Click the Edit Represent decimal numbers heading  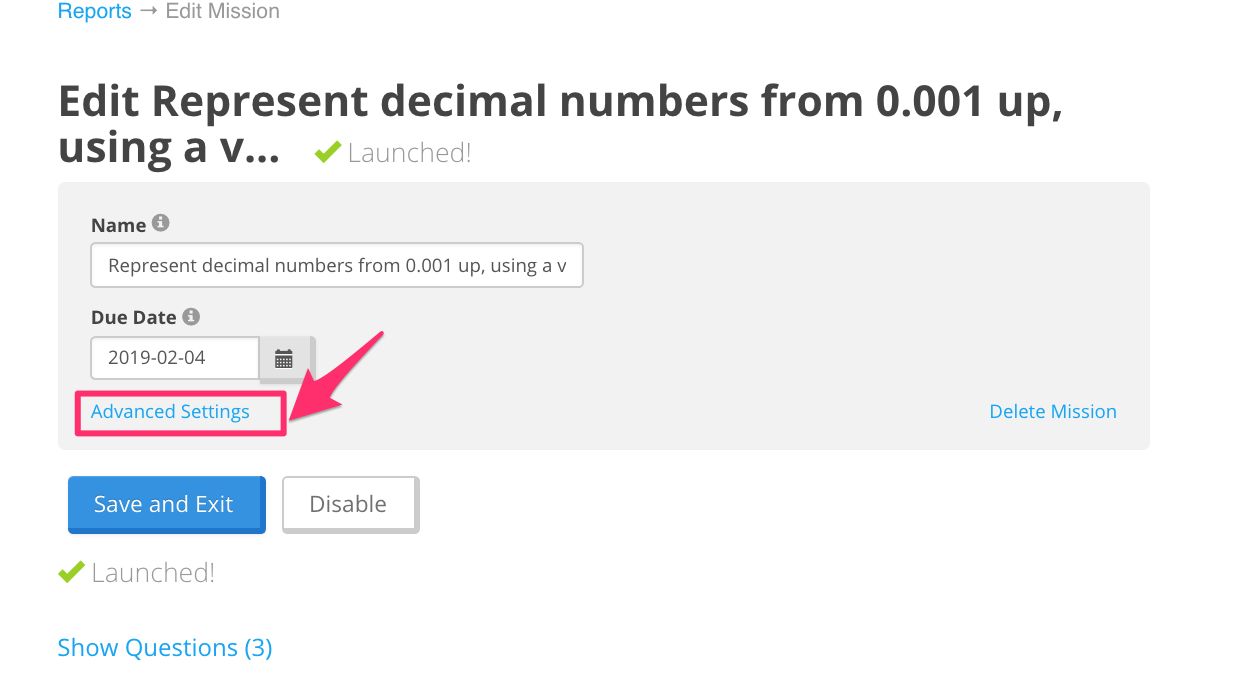(x=560, y=124)
